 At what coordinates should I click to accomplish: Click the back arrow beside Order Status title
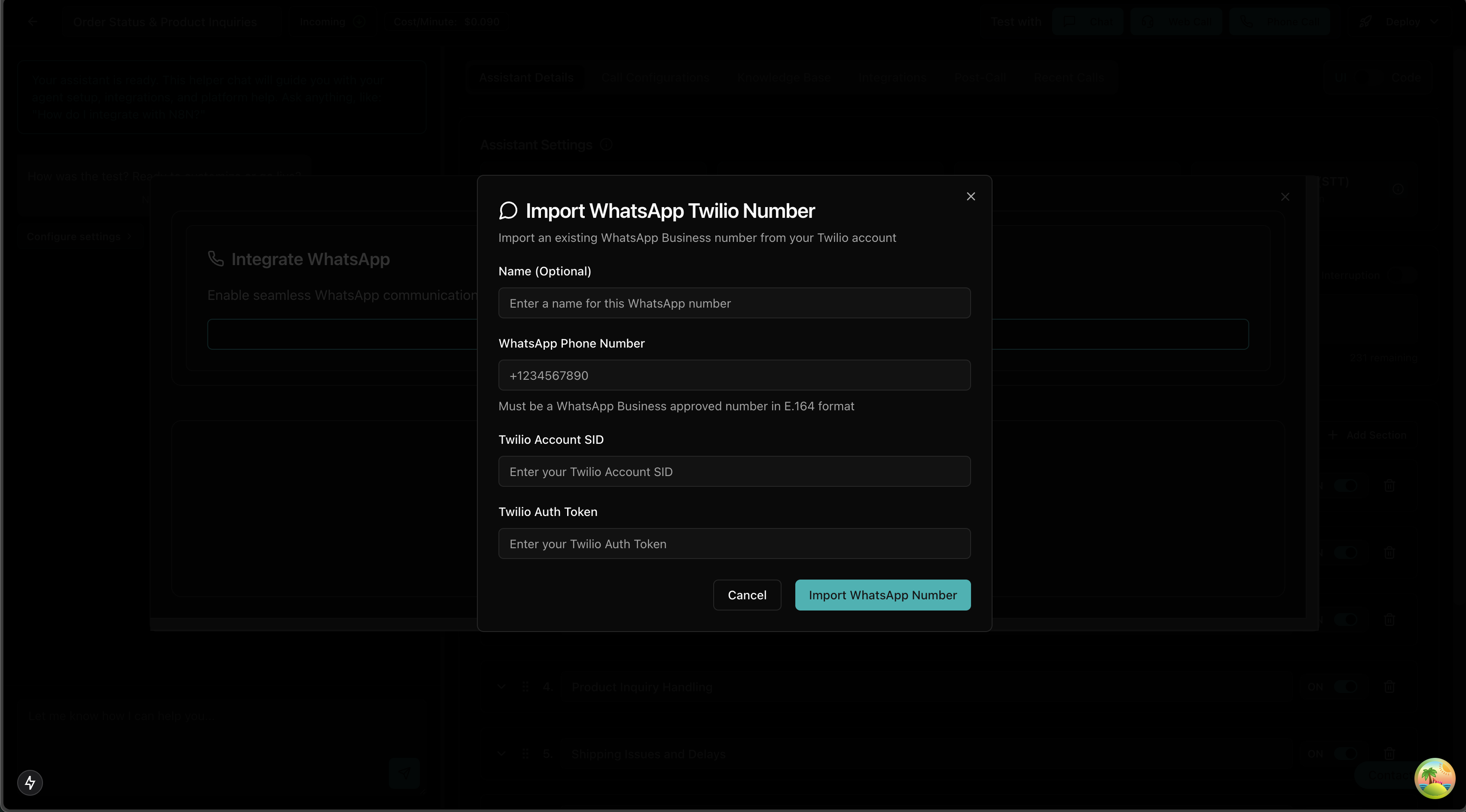(x=32, y=21)
